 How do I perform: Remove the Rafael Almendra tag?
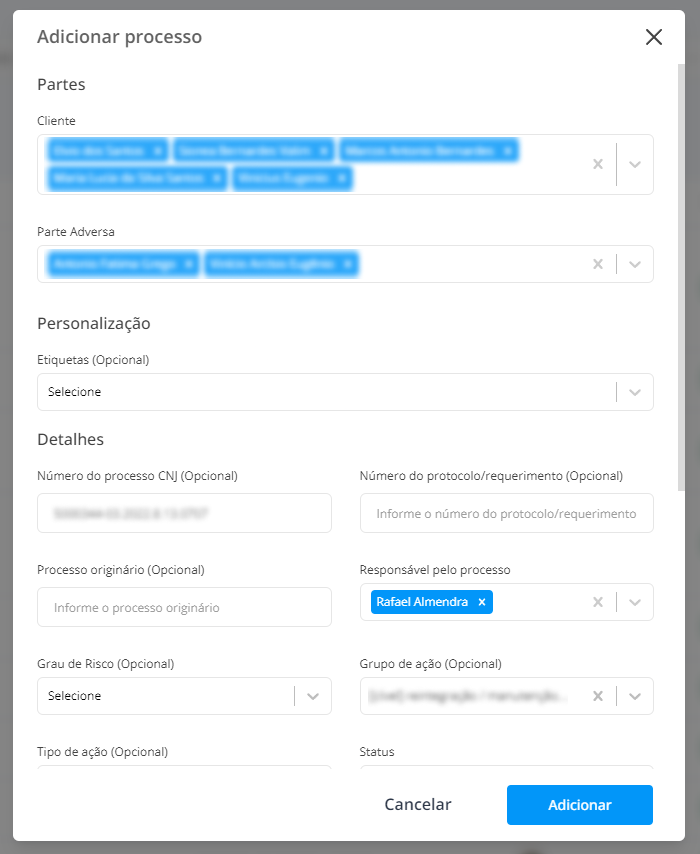tap(482, 602)
